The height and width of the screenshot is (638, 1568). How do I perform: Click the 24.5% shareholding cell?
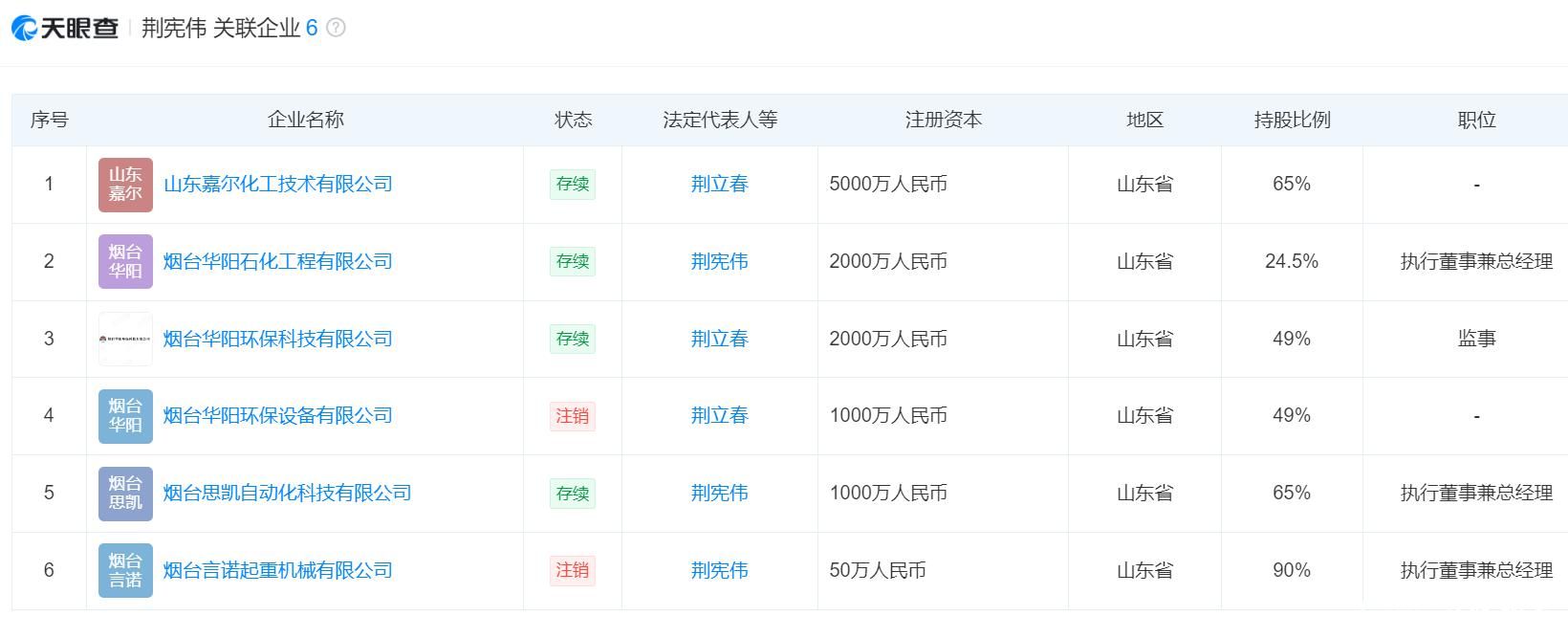[1292, 261]
